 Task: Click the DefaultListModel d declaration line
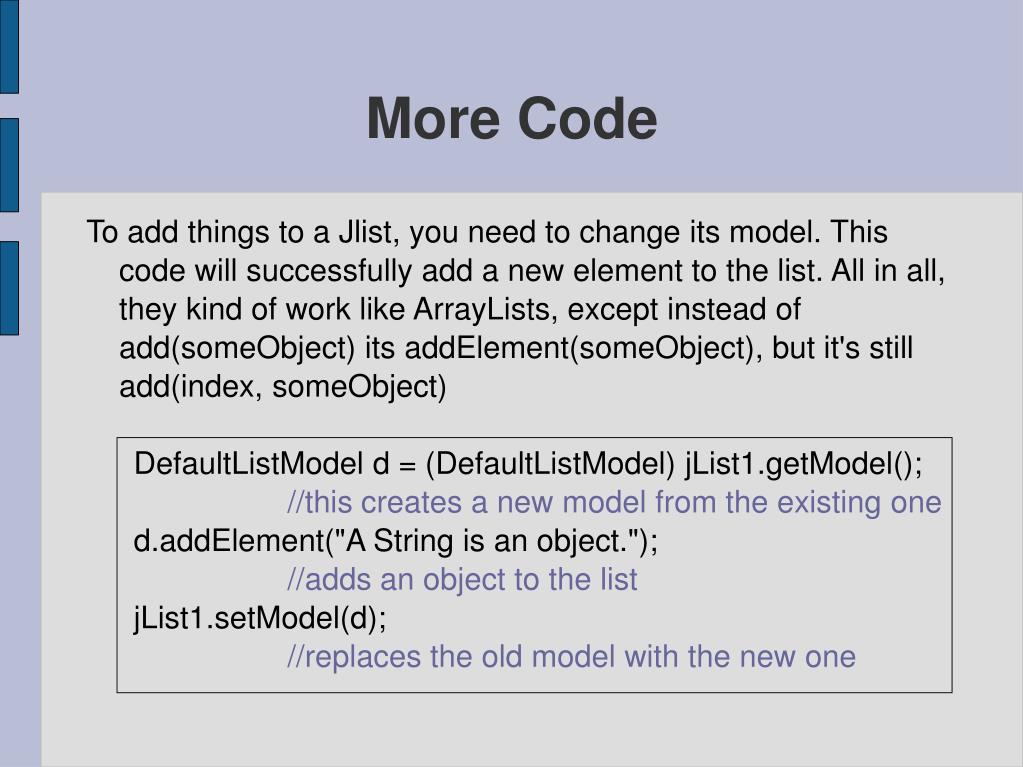pos(528,464)
